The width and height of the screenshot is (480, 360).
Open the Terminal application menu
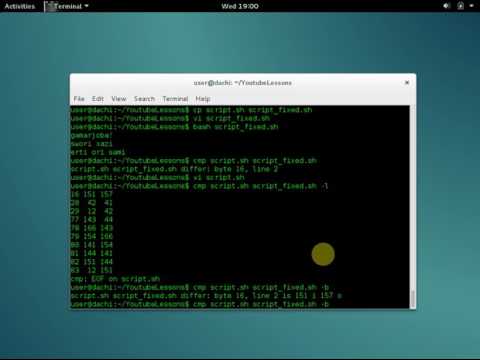coord(67,6)
